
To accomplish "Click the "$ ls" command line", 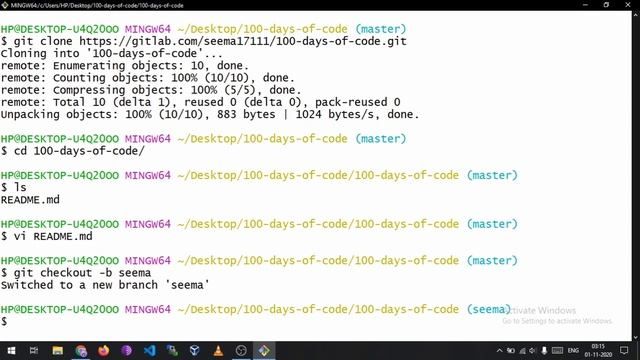I will coord(14,188).
